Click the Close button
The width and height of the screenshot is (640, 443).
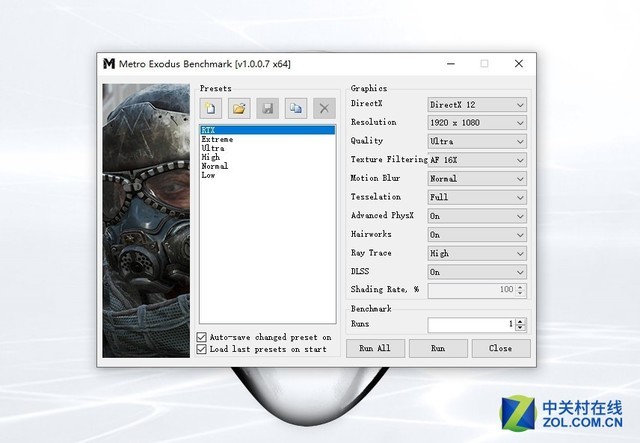point(501,348)
